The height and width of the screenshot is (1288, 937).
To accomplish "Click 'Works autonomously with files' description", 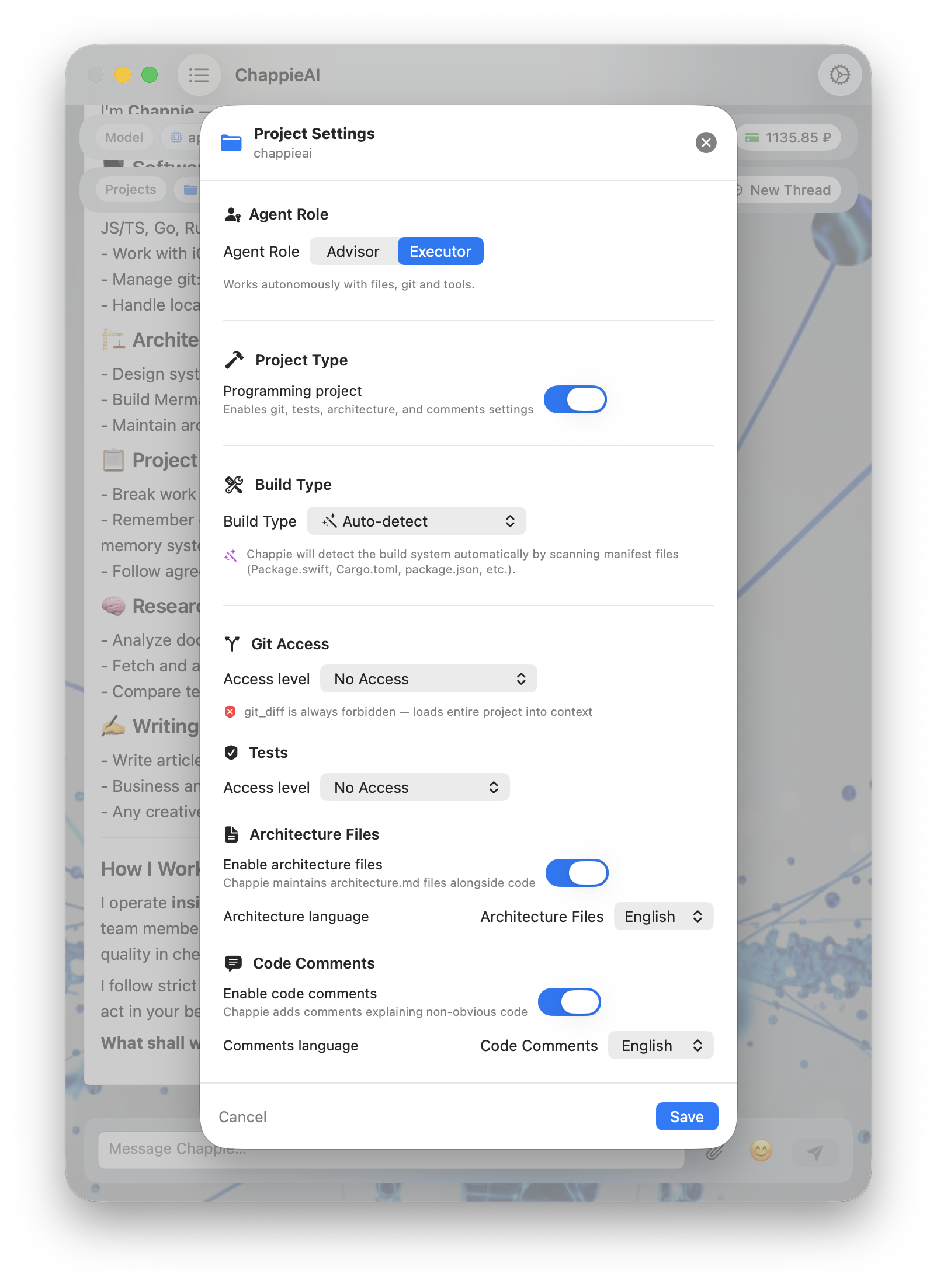I will [x=349, y=284].
